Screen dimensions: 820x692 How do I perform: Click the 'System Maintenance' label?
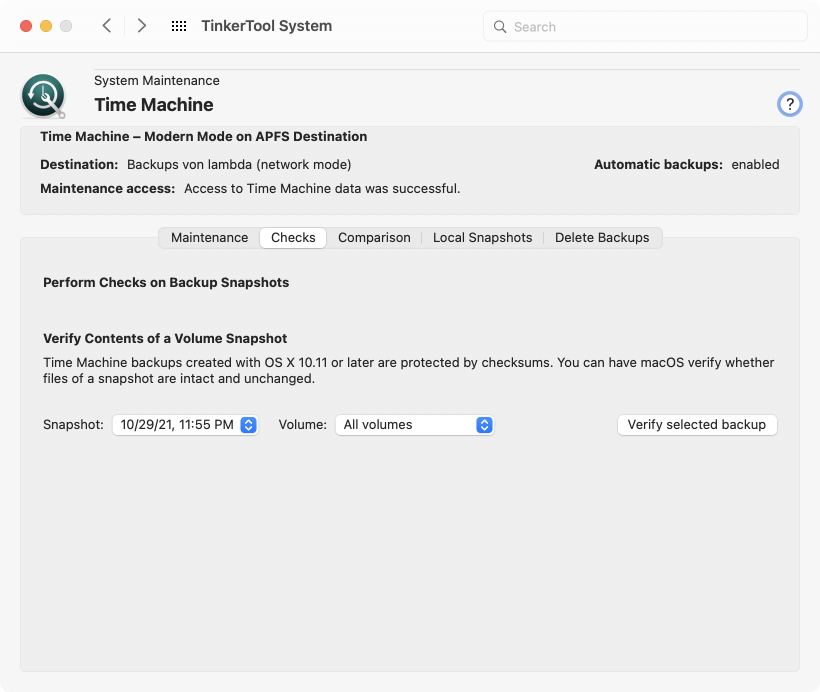pos(157,81)
